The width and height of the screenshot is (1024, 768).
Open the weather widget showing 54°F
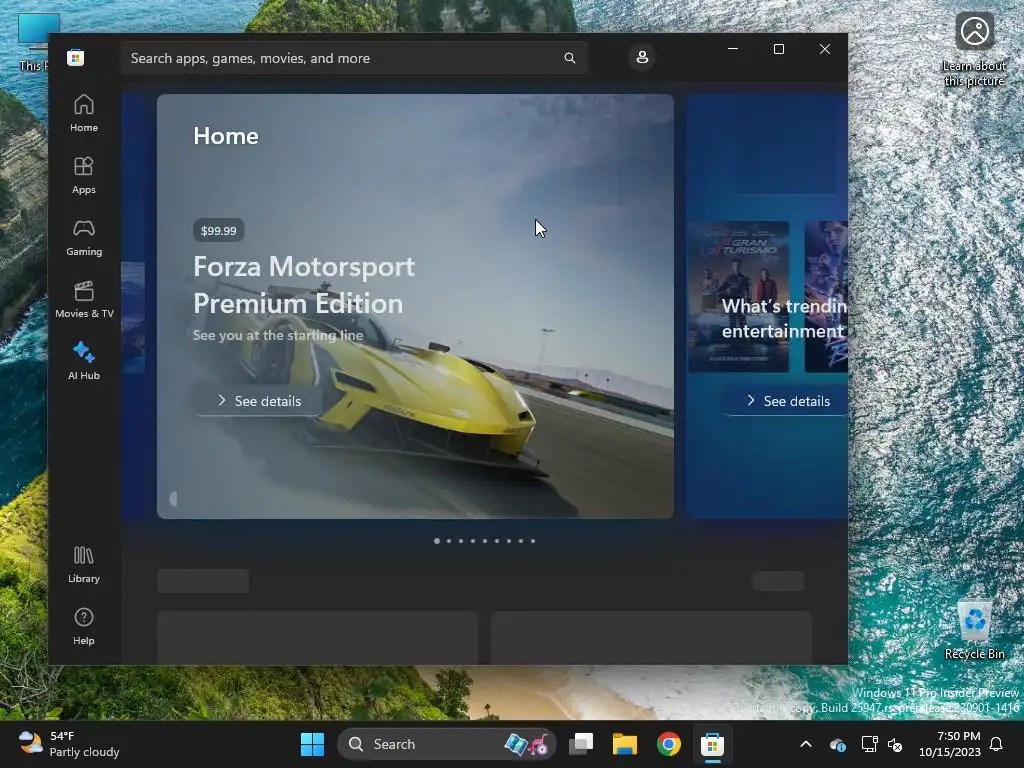tap(69, 744)
